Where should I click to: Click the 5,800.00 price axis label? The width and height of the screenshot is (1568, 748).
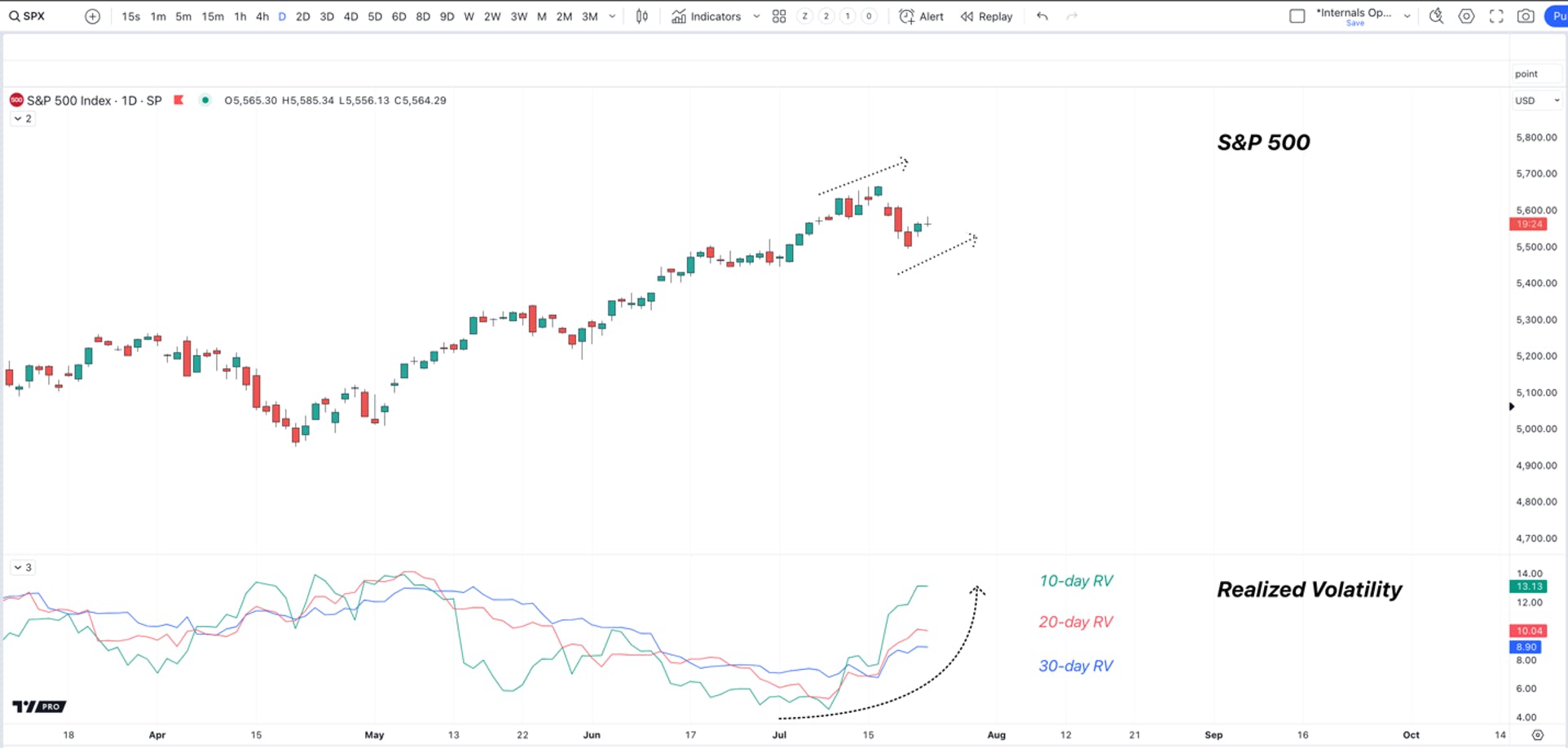(x=1536, y=138)
